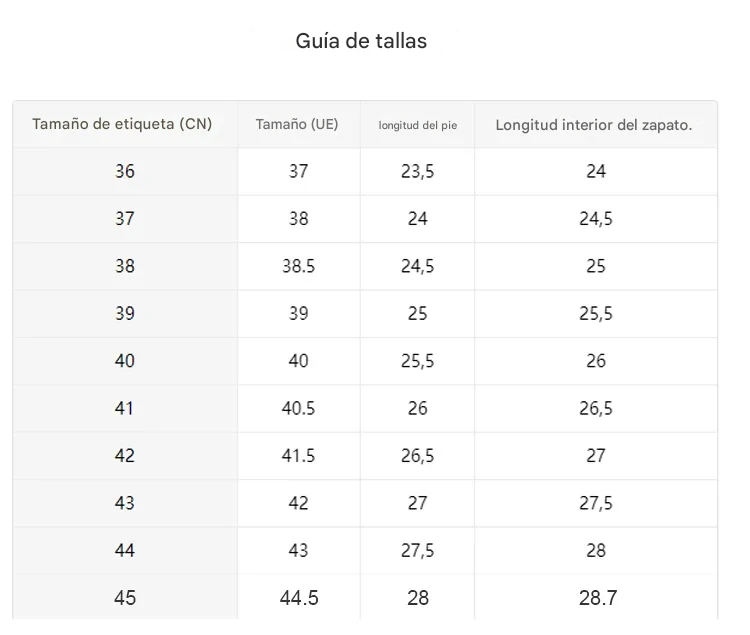Click the 25,5 inner shoe length cell
Screen dimensions: 750x635
pyautogui.click(x=596, y=313)
